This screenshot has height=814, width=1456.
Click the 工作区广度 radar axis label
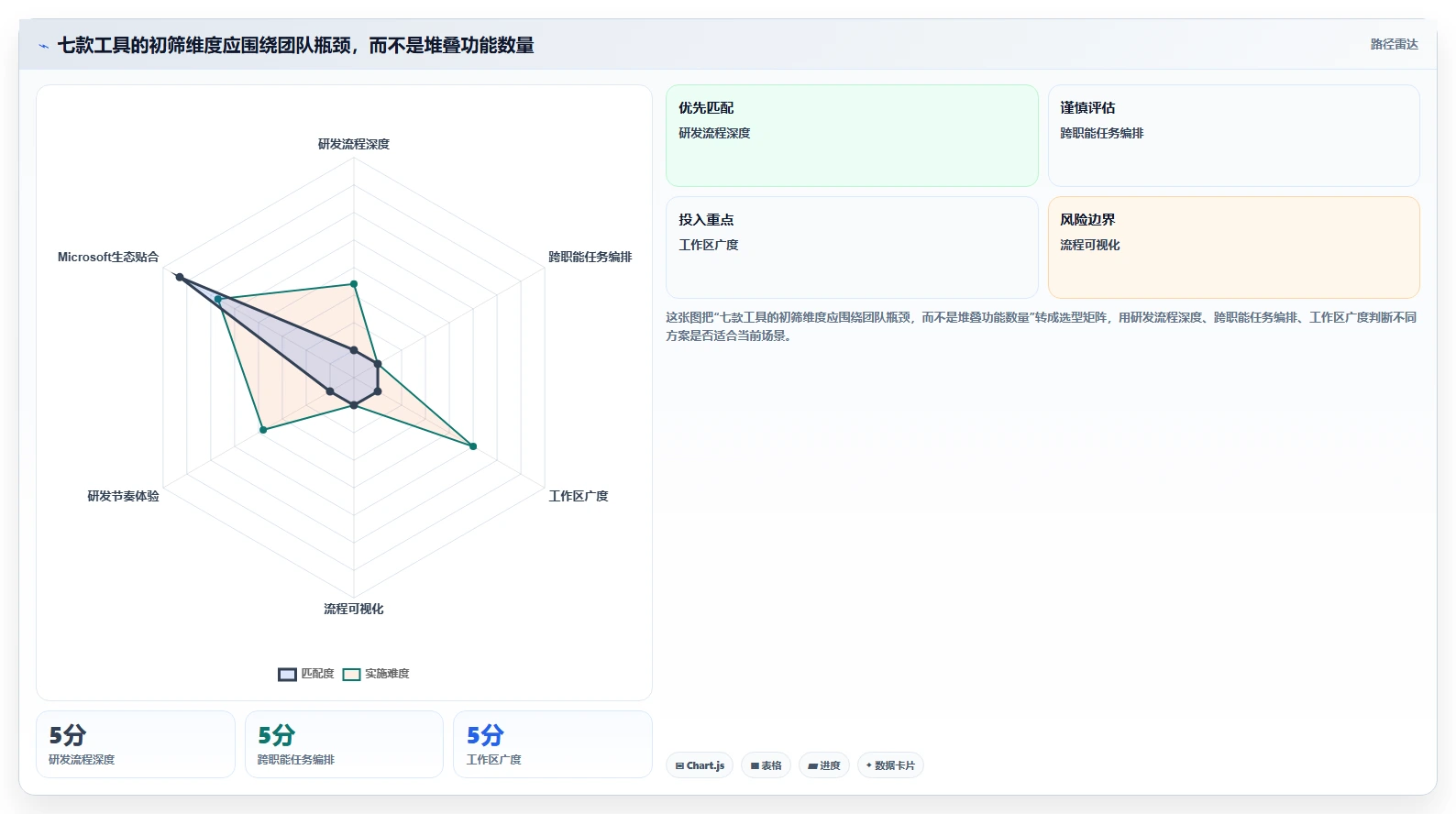[579, 496]
